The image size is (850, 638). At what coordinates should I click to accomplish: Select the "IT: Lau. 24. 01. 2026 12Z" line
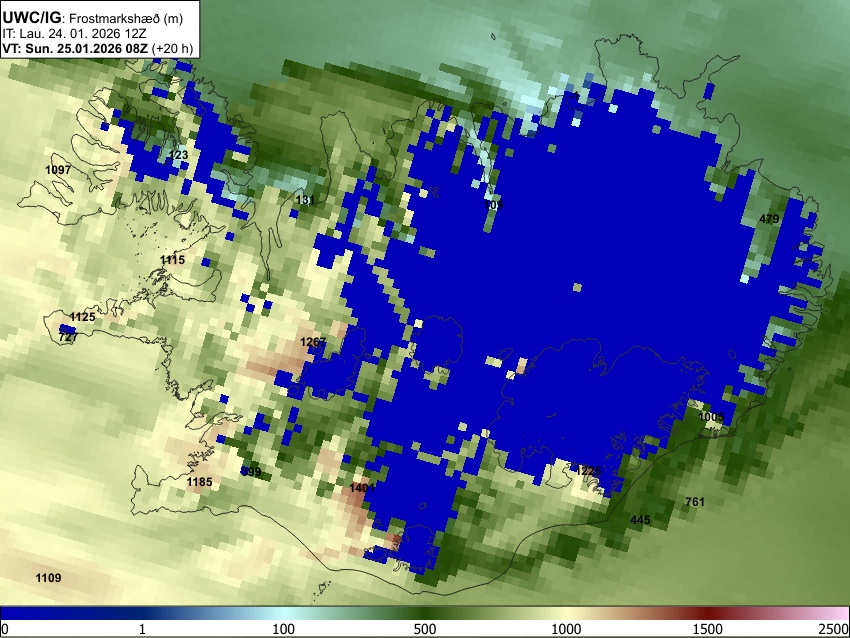point(74,34)
